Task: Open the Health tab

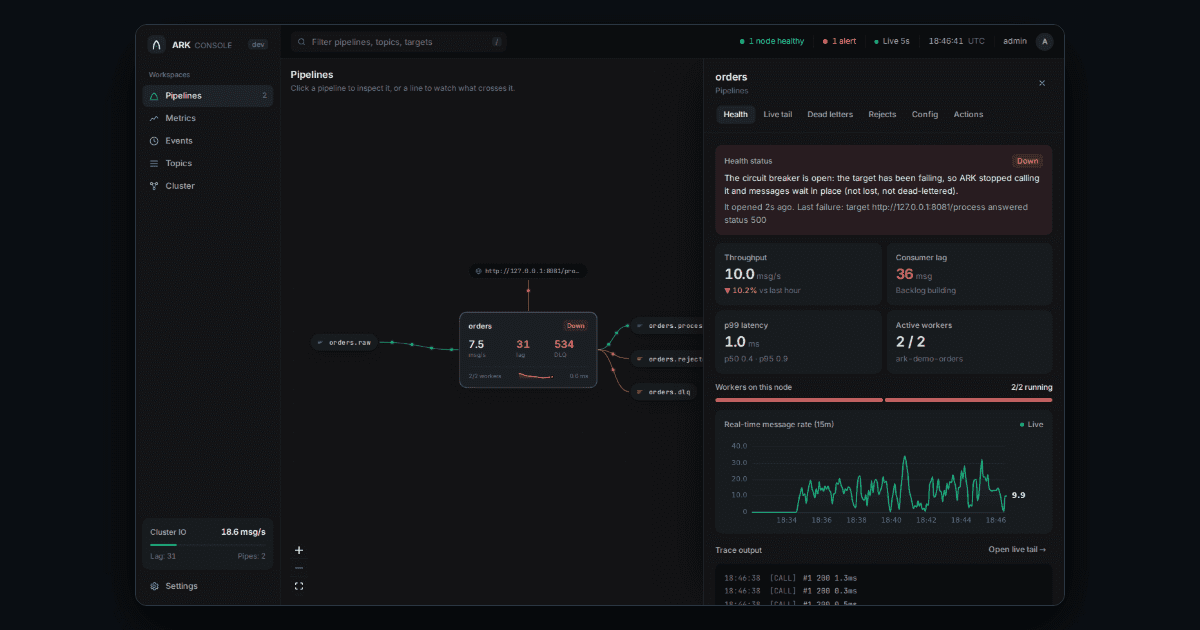Action: click(735, 114)
